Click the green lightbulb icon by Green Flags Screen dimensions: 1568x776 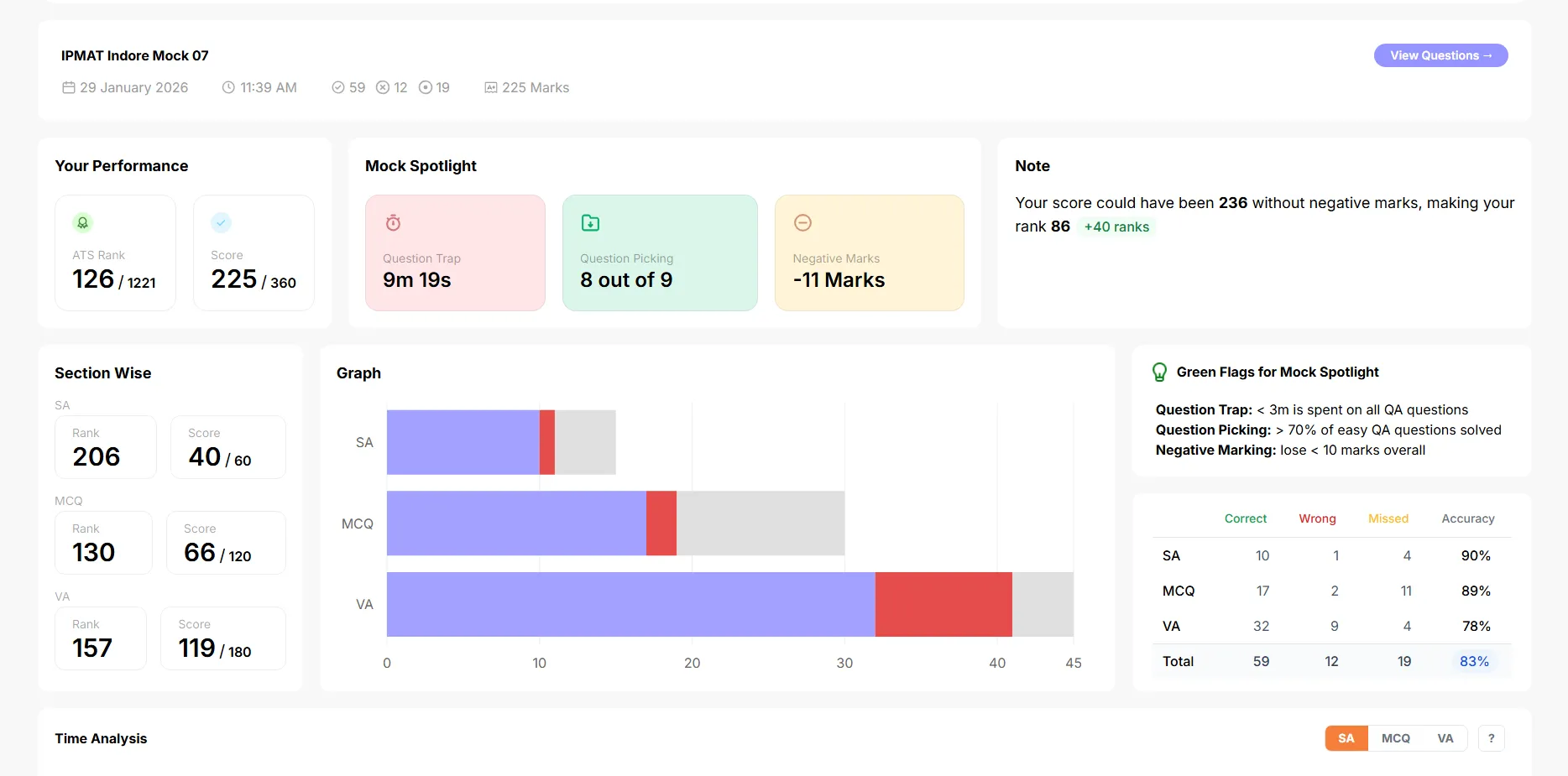(1159, 372)
